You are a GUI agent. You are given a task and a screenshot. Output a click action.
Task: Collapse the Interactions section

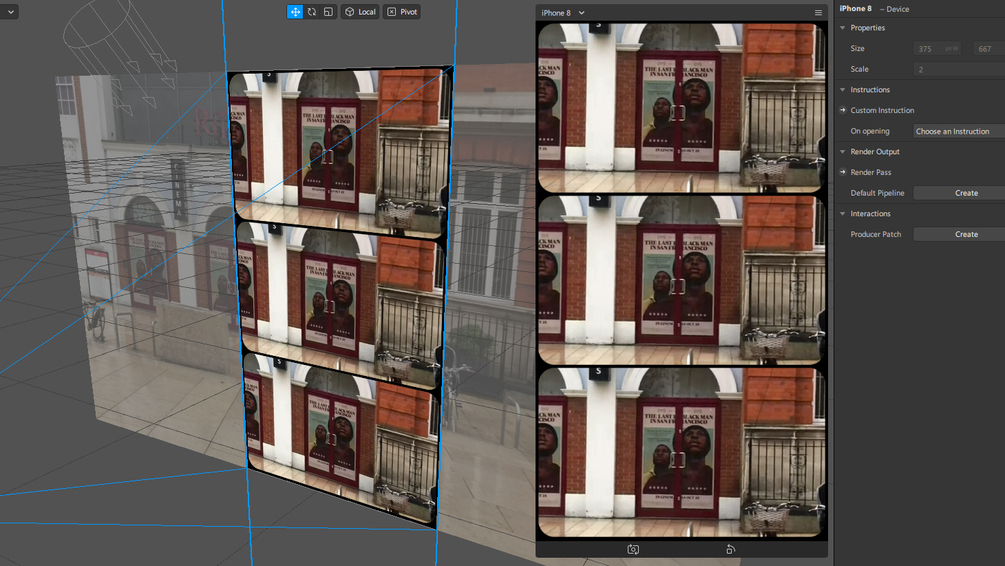843,213
